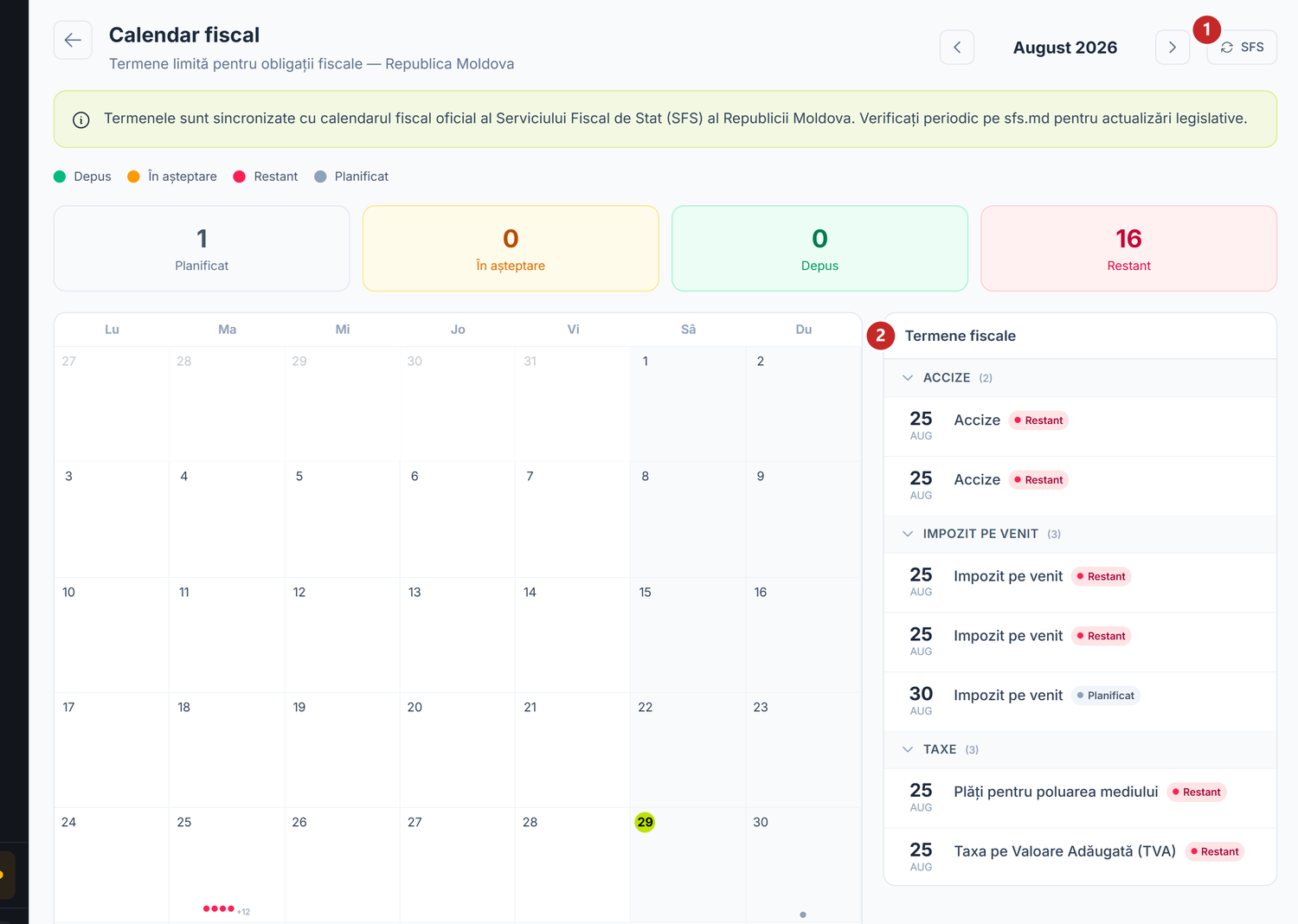Open the second Accize deadline entry
This screenshot has width=1298, height=924.
pyautogui.click(x=1080, y=486)
